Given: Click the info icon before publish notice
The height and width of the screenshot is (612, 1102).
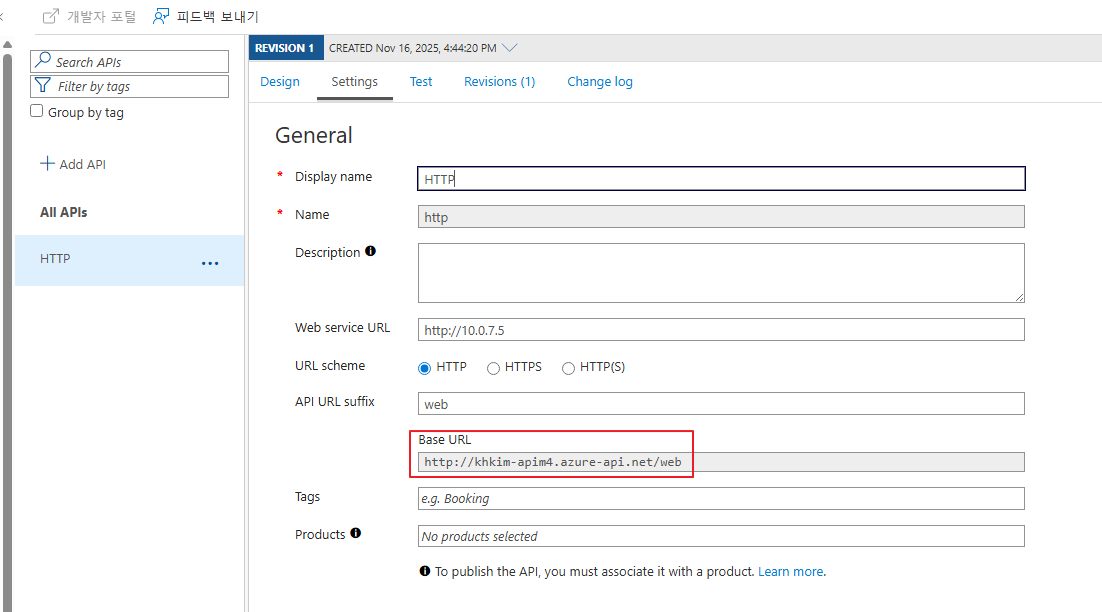Looking at the screenshot, I should (424, 571).
